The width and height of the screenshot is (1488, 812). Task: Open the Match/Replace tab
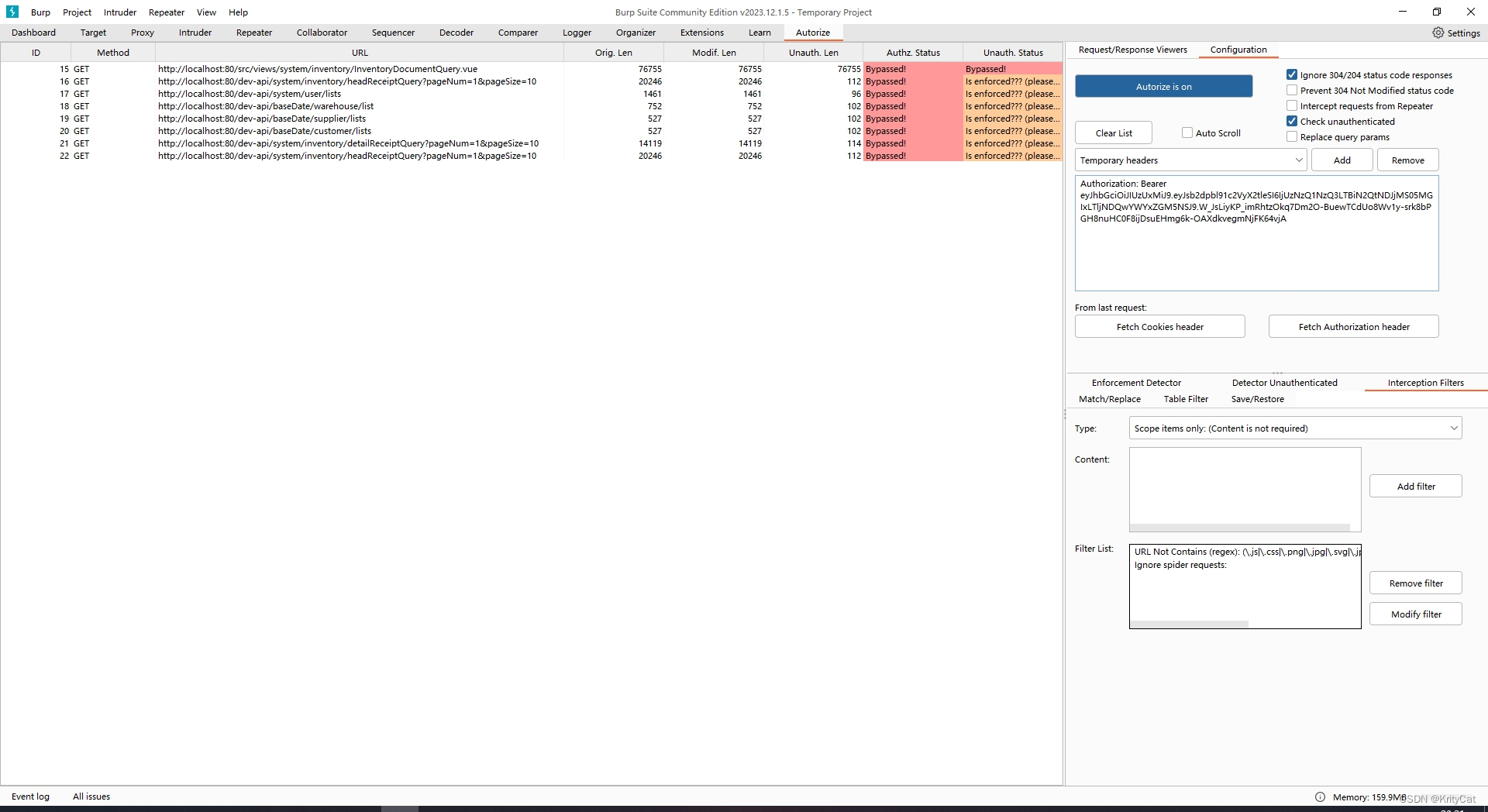1110,399
